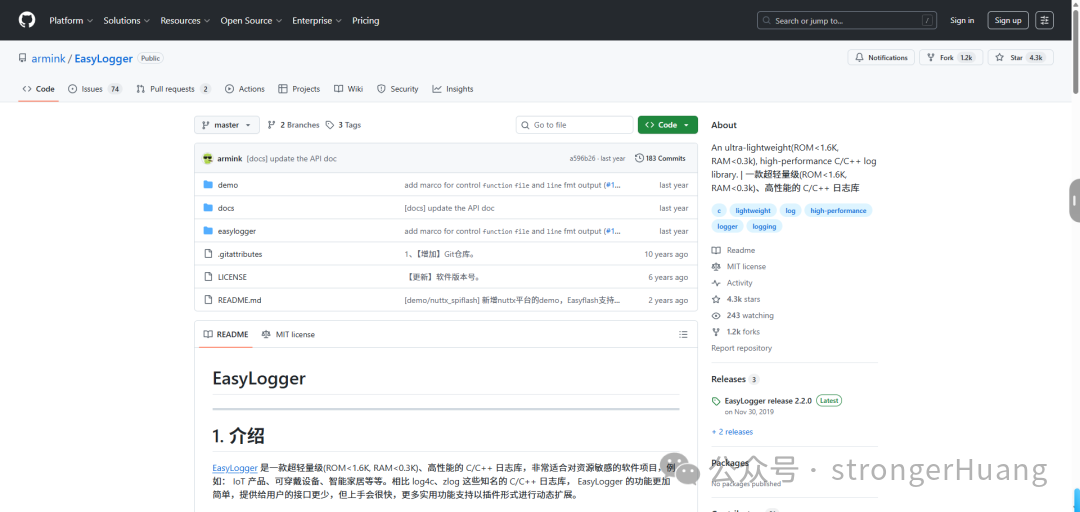Viewport: 1080px width, 512px height.
Task: Select the logger topic tag
Action: pos(727,226)
